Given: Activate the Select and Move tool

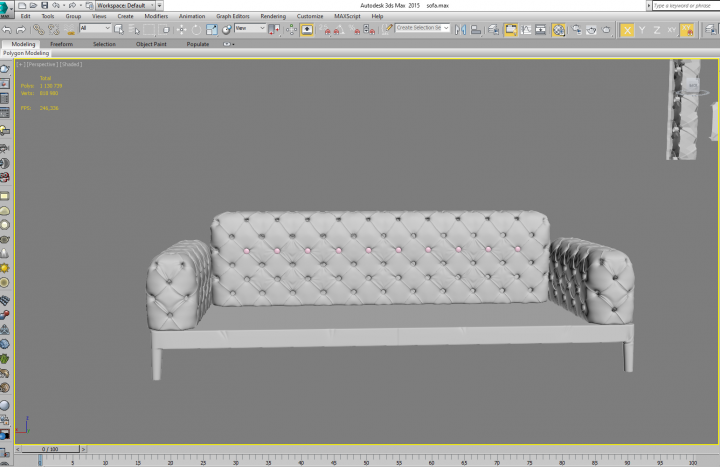Looking at the screenshot, I should [x=182, y=30].
